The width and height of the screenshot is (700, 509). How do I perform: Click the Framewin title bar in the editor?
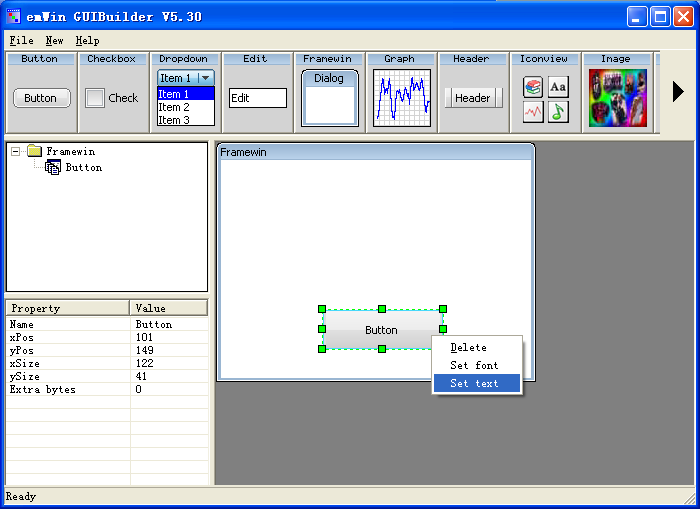click(x=375, y=152)
